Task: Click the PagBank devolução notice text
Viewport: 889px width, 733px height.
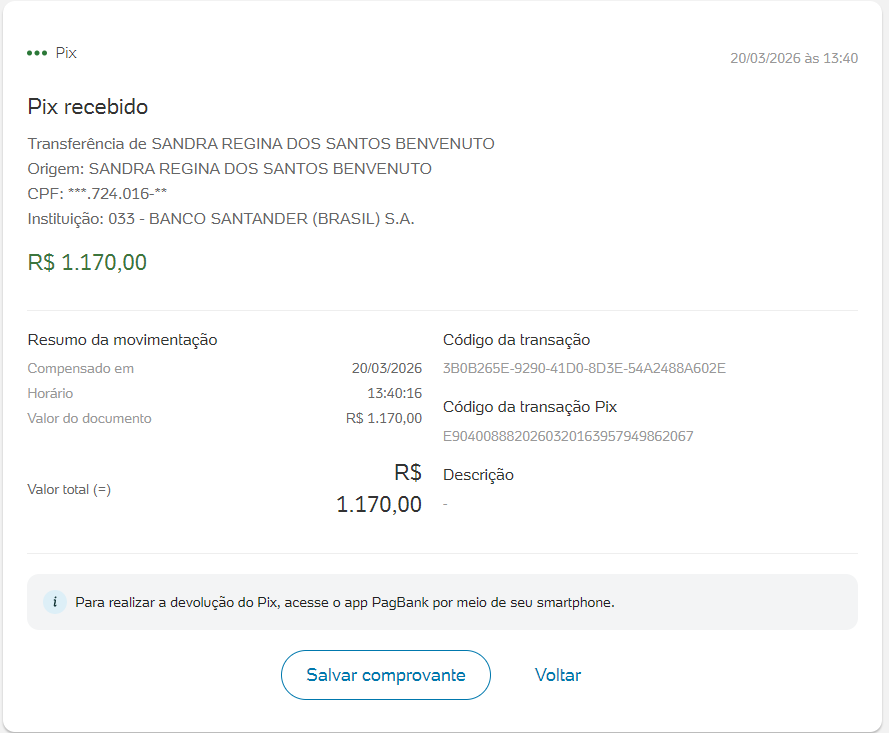Action: 345,602
